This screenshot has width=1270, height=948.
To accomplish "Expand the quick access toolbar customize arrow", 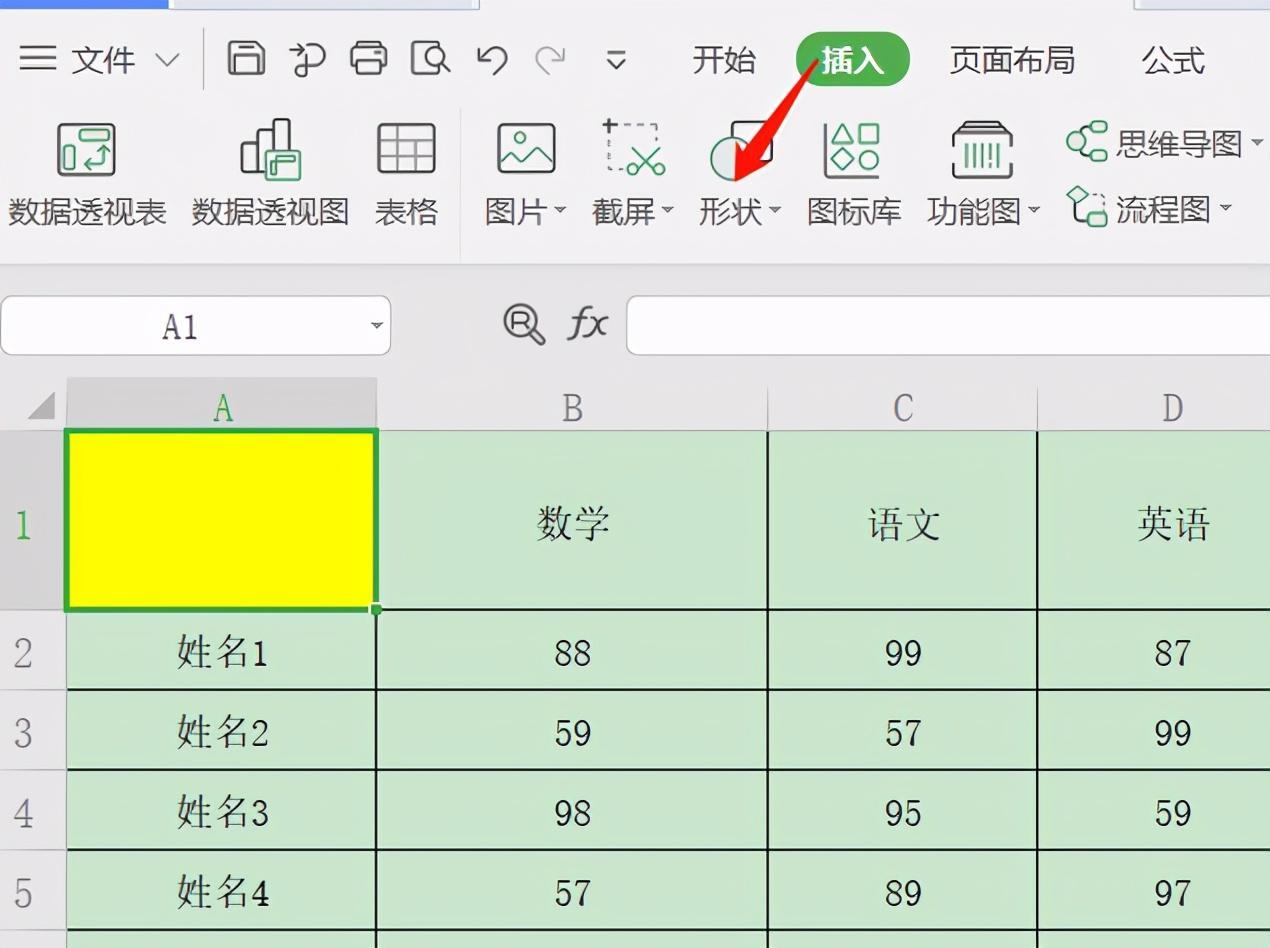I will 616,61.
